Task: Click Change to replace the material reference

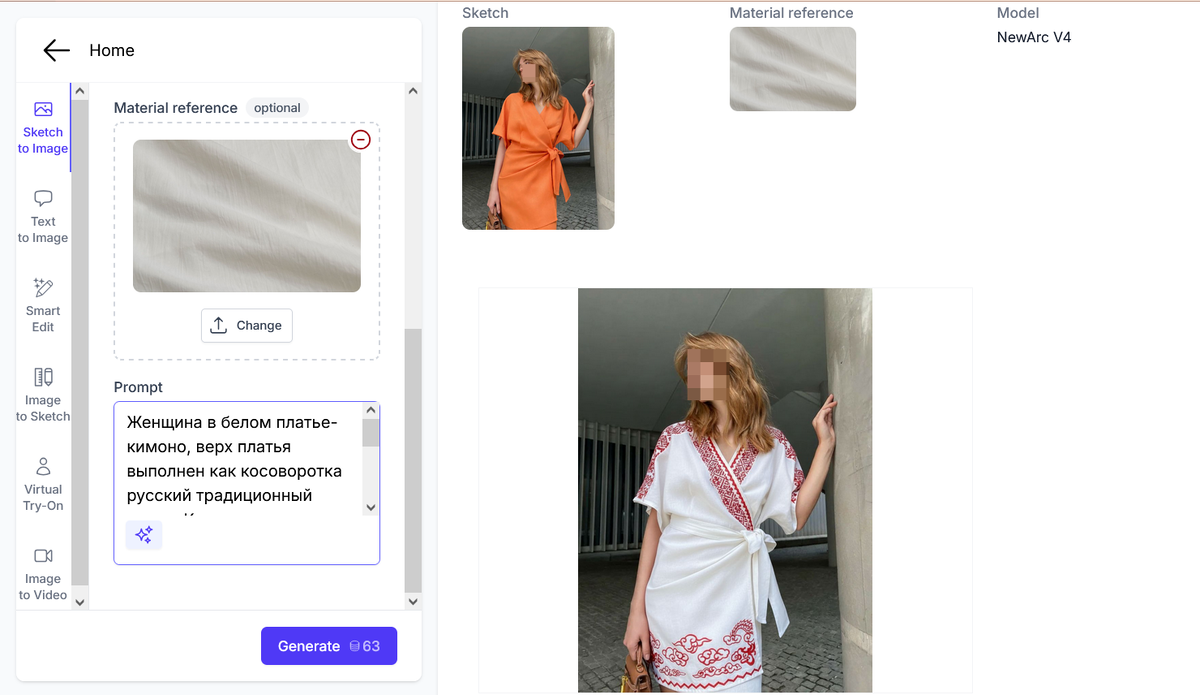Action: pos(247,324)
